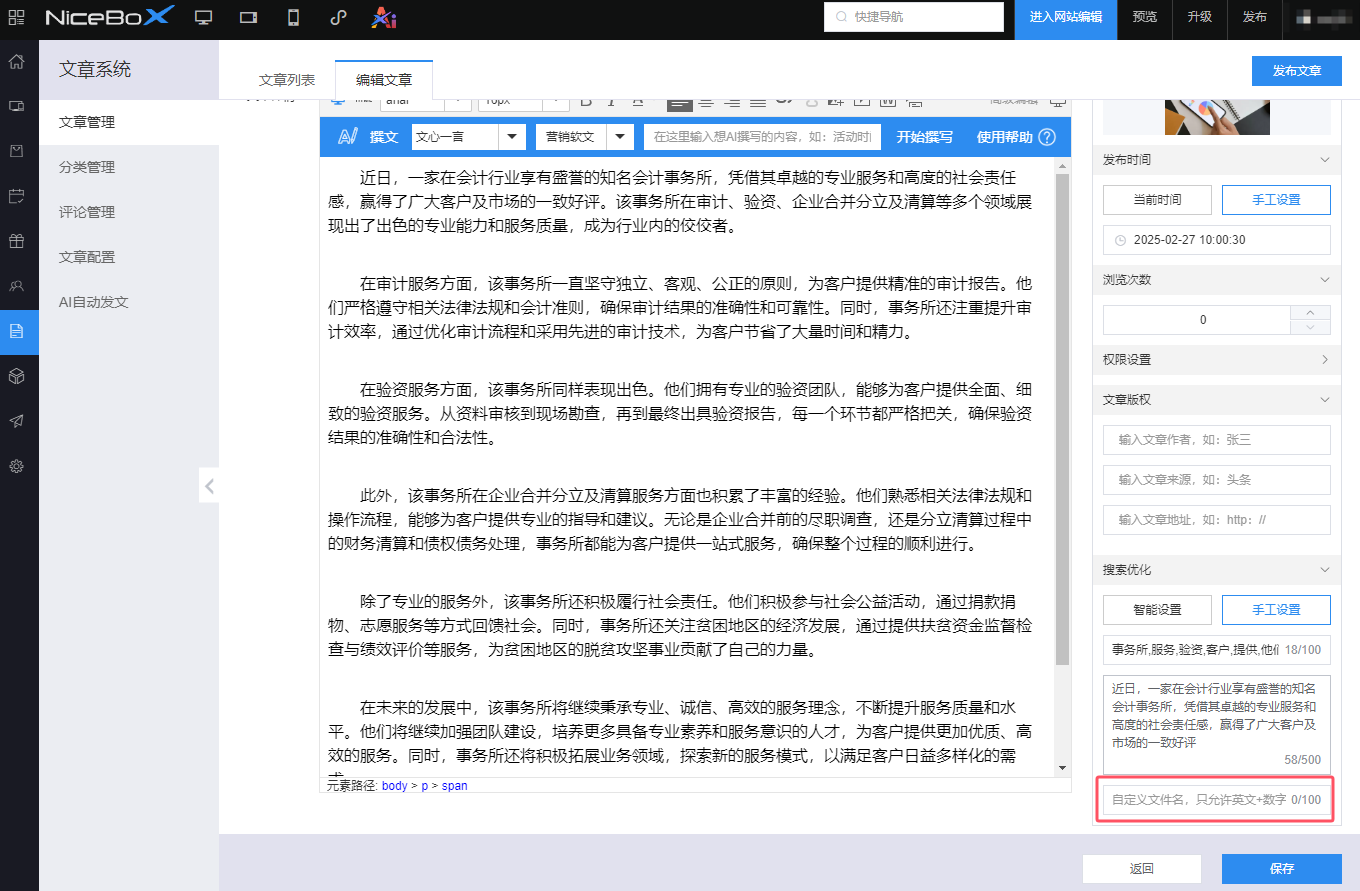The height and width of the screenshot is (891, 1360).
Task: Click the editor scrollbar down arrow
Action: [x=1063, y=768]
